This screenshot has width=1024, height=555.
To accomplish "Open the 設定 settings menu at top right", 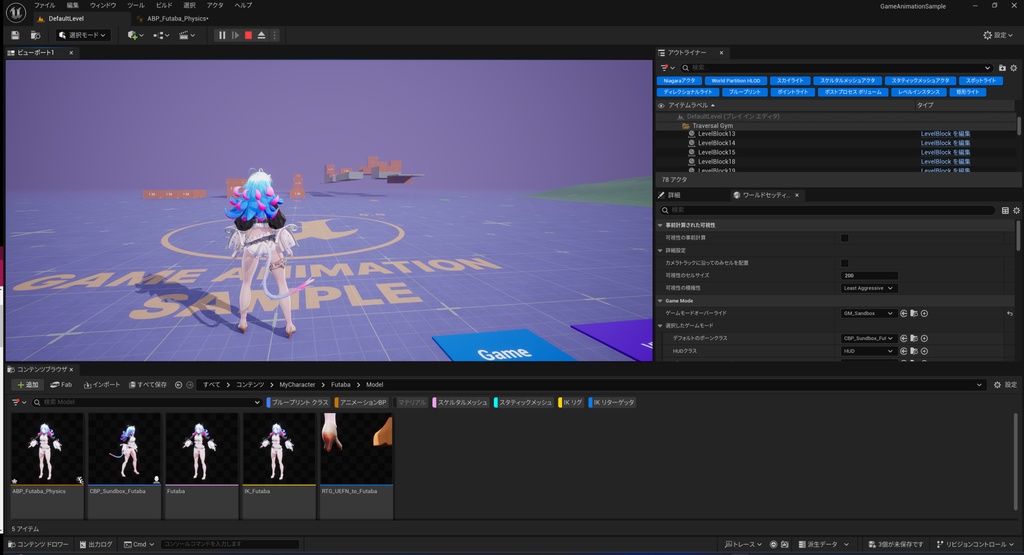I will point(998,35).
